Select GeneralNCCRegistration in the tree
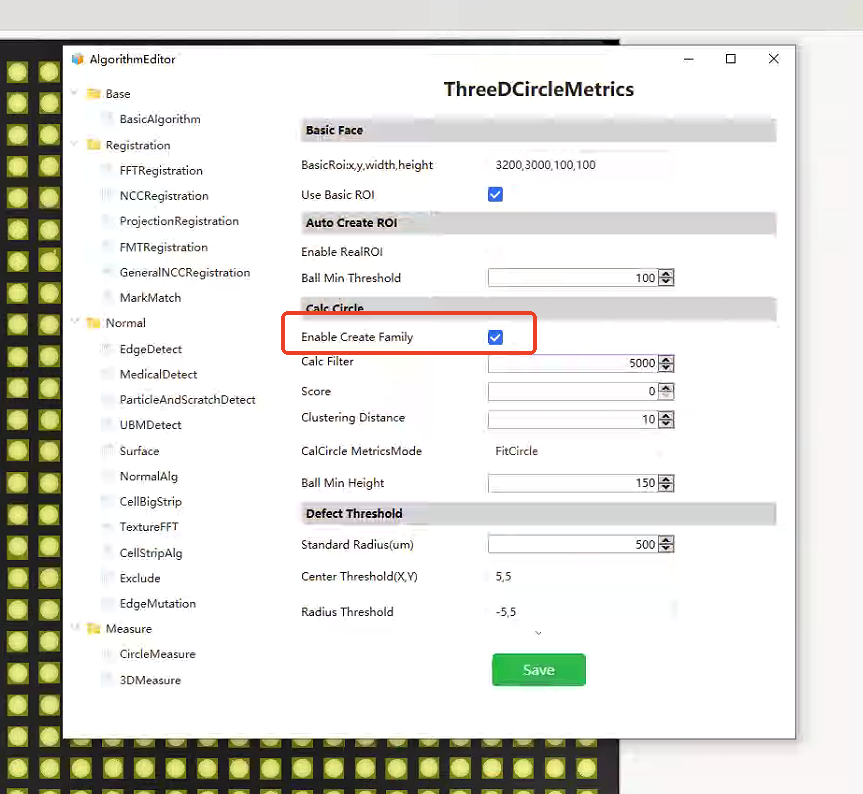 click(x=185, y=272)
